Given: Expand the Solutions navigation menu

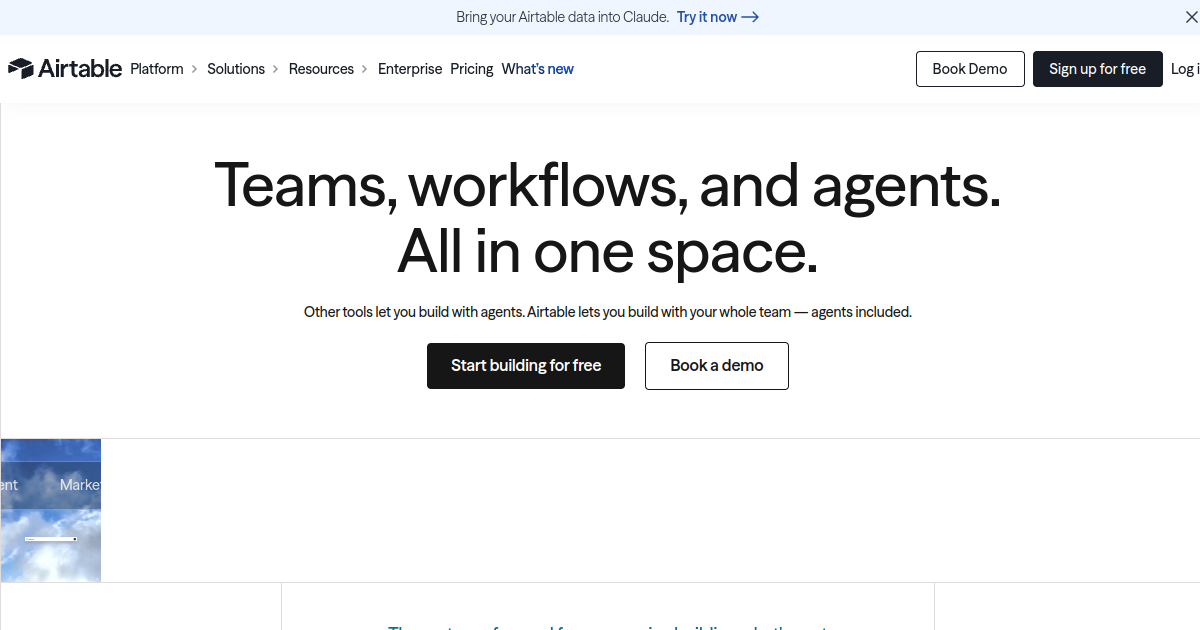Looking at the screenshot, I should (243, 69).
